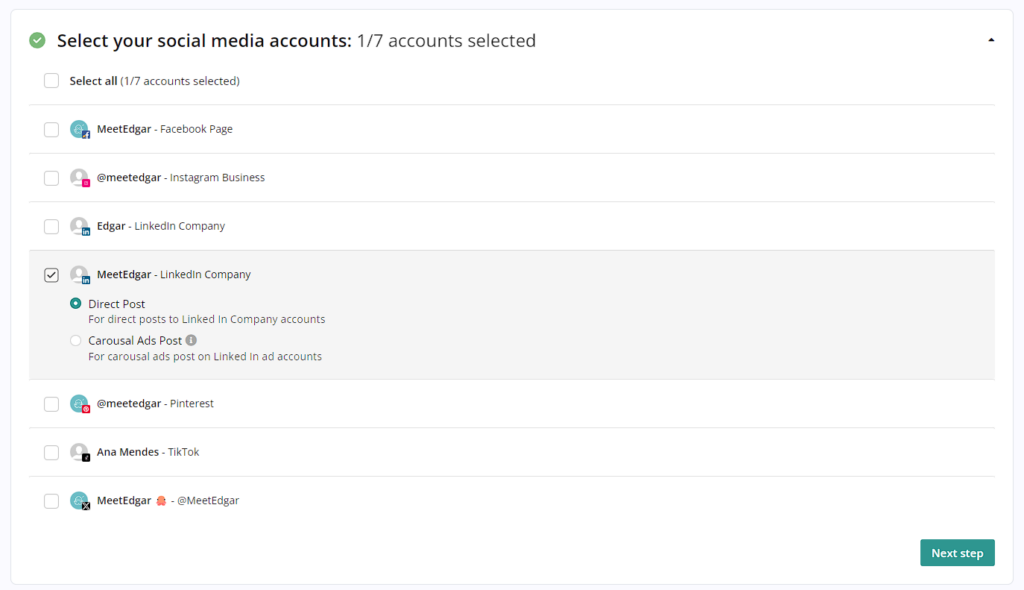Click the Next step button
Image resolution: width=1024 pixels, height=590 pixels.
click(x=957, y=553)
